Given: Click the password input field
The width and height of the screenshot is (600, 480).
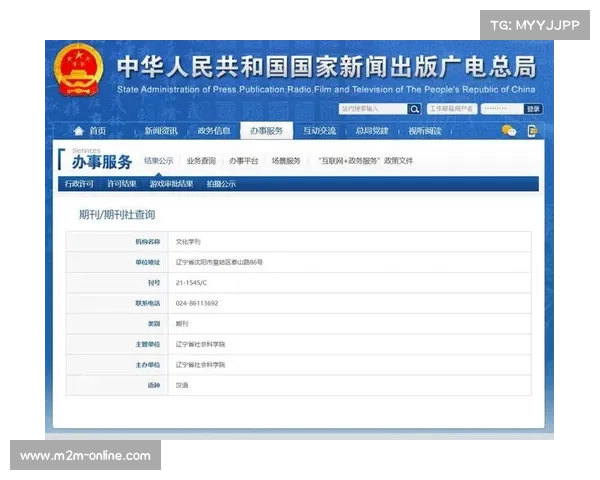Looking at the screenshot, I should (x=502, y=109).
